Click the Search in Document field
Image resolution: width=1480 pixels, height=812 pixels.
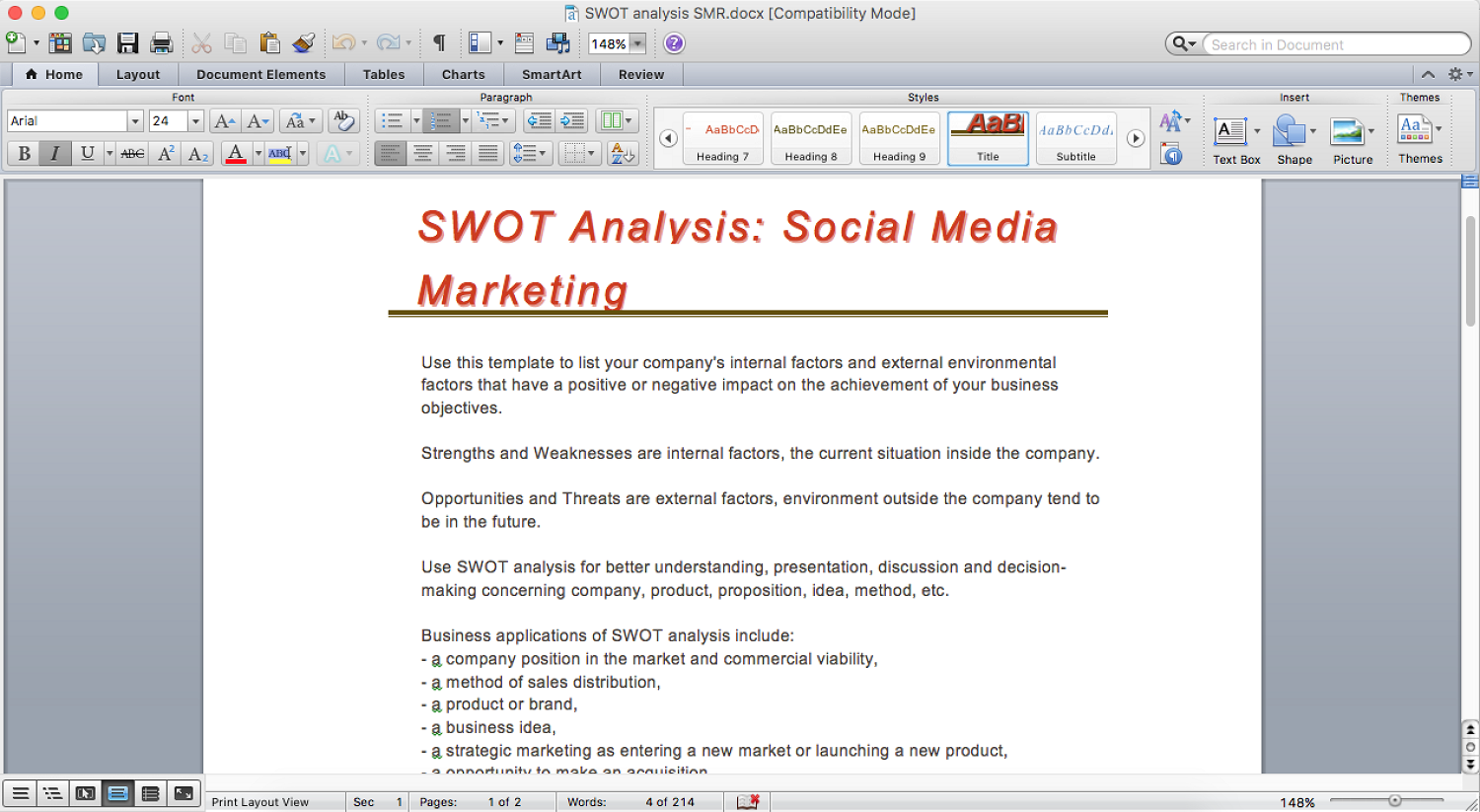point(1332,44)
